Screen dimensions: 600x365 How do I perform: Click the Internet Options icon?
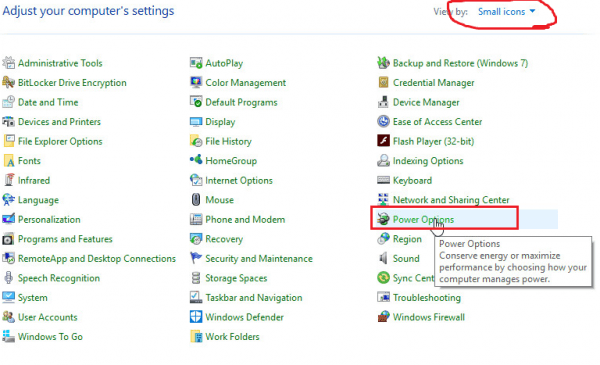[196, 180]
